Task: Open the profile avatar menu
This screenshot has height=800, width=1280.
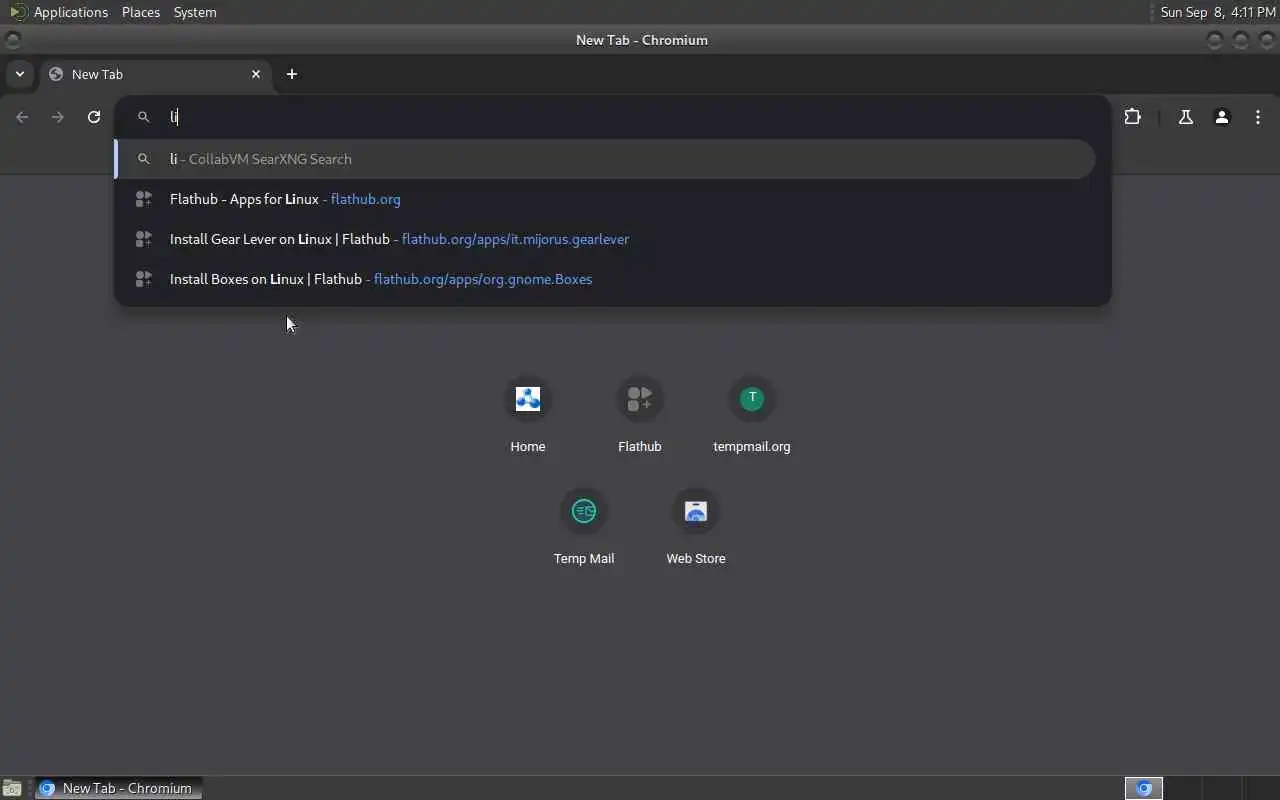Action: pos(1222,117)
